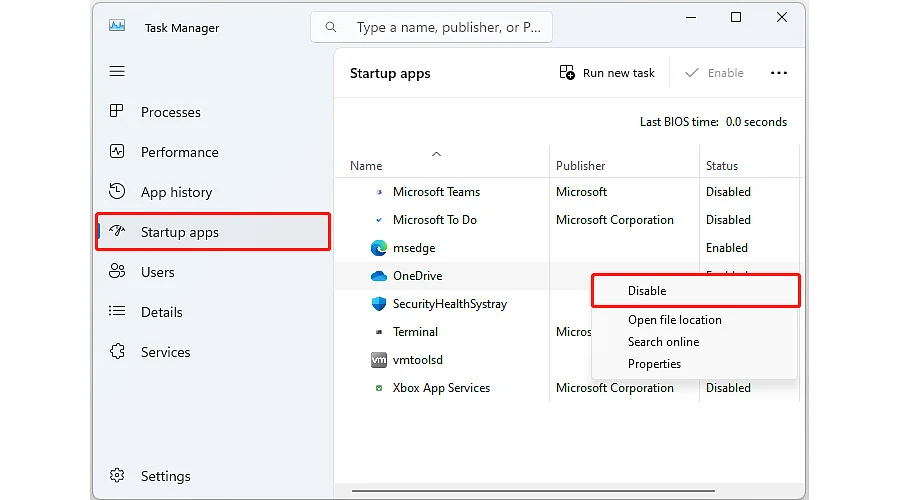
Task: Select the Microsoft To Do row
Action: click(x=566, y=220)
